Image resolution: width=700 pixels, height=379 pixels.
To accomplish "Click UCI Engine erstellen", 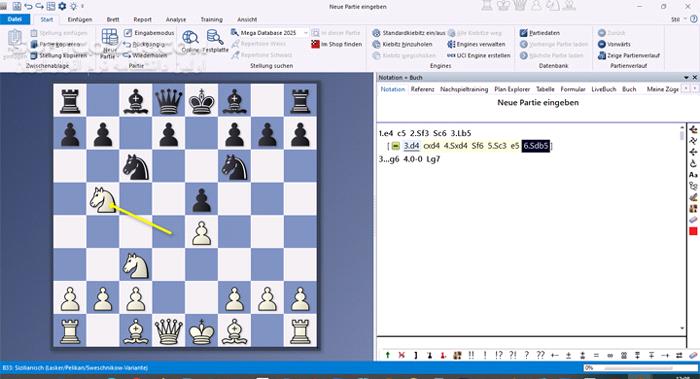I will (479, 55).
